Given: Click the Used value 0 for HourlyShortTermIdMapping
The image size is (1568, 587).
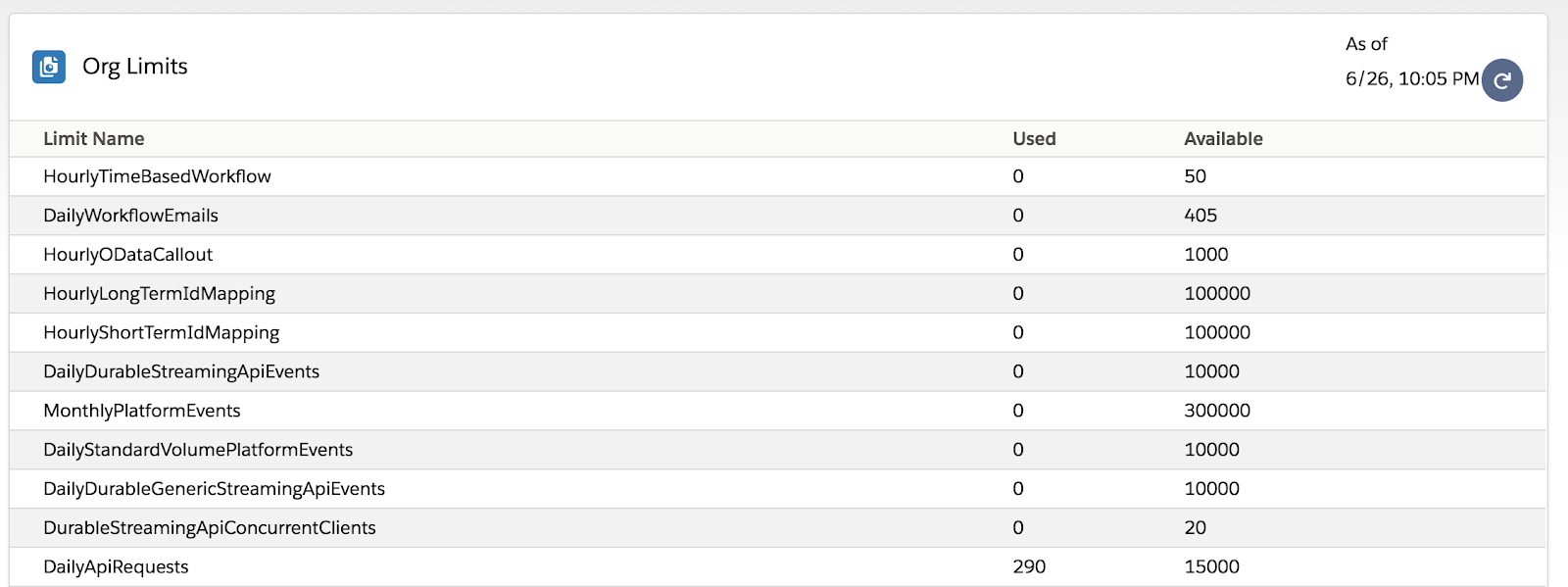Looking at the screenshot, I should 1018,333.
